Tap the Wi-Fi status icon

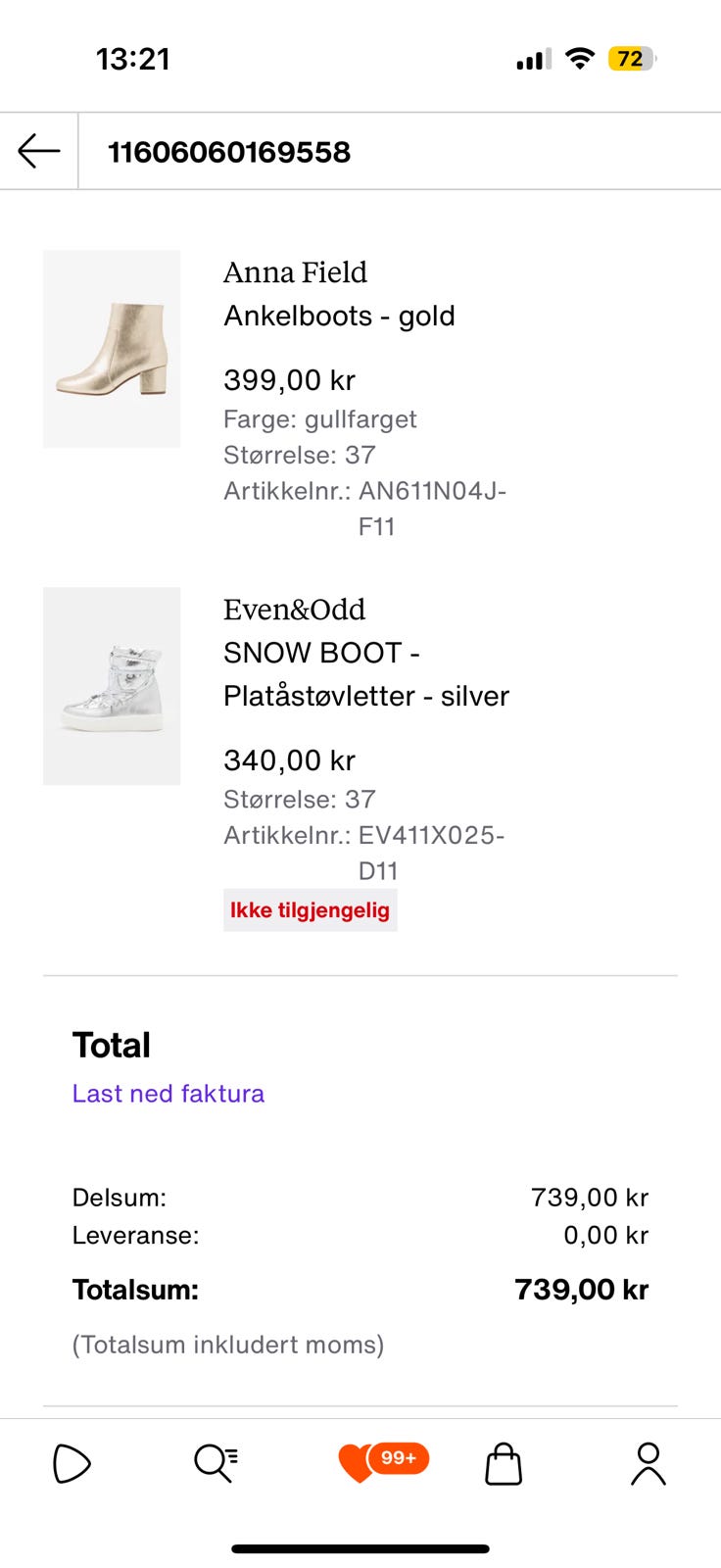tap(580, 59)
